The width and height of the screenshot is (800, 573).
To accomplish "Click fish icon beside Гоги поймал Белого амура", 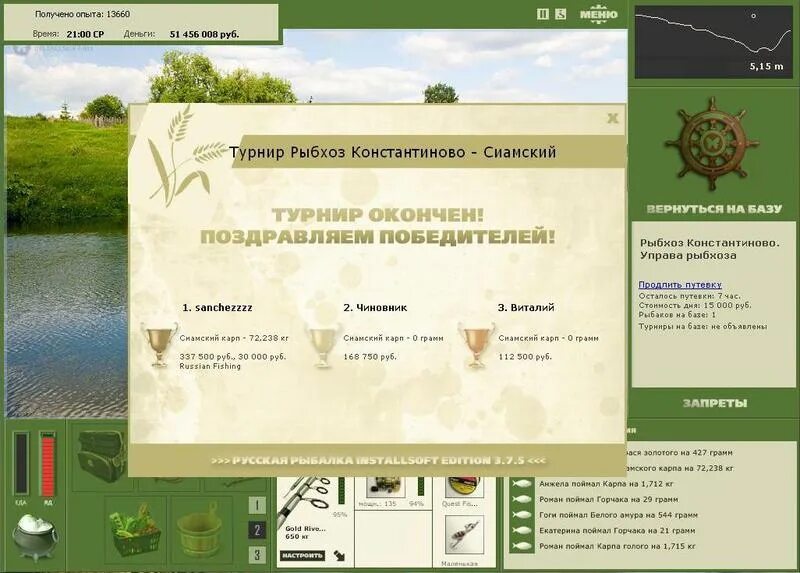I will click(x=521, y=515).
